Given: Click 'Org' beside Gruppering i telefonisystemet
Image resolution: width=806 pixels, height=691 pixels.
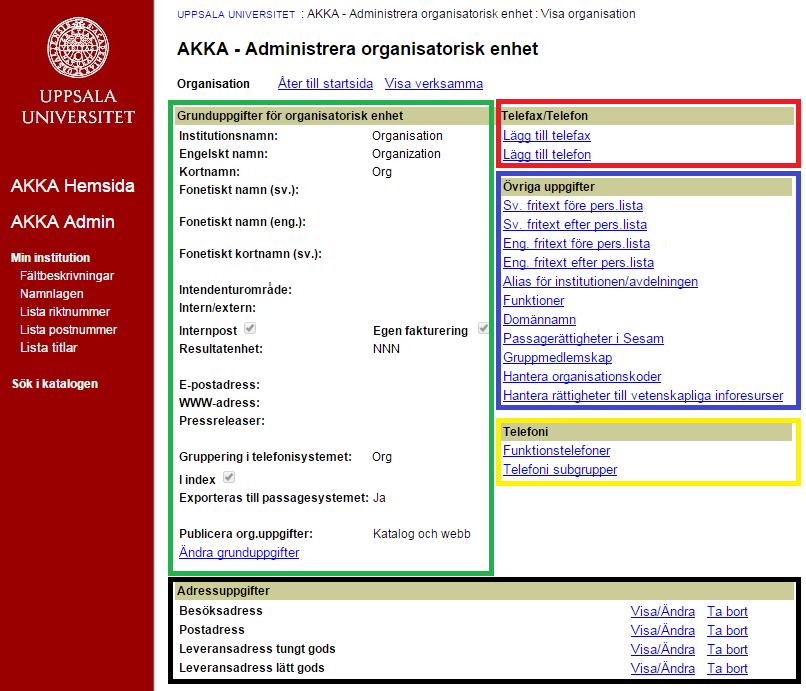Looking at the screenshot, I should coord(382,457).
